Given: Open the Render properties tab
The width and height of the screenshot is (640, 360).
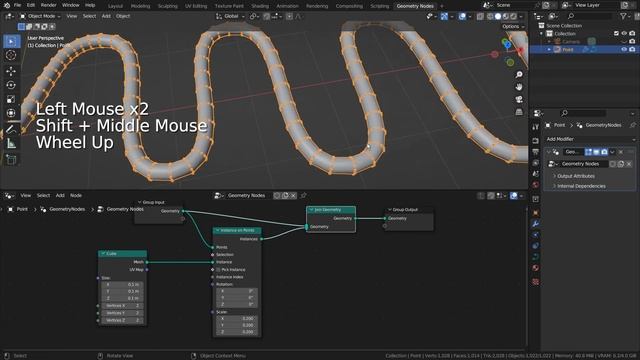Looking at the screenshot, I should [536, 141].
